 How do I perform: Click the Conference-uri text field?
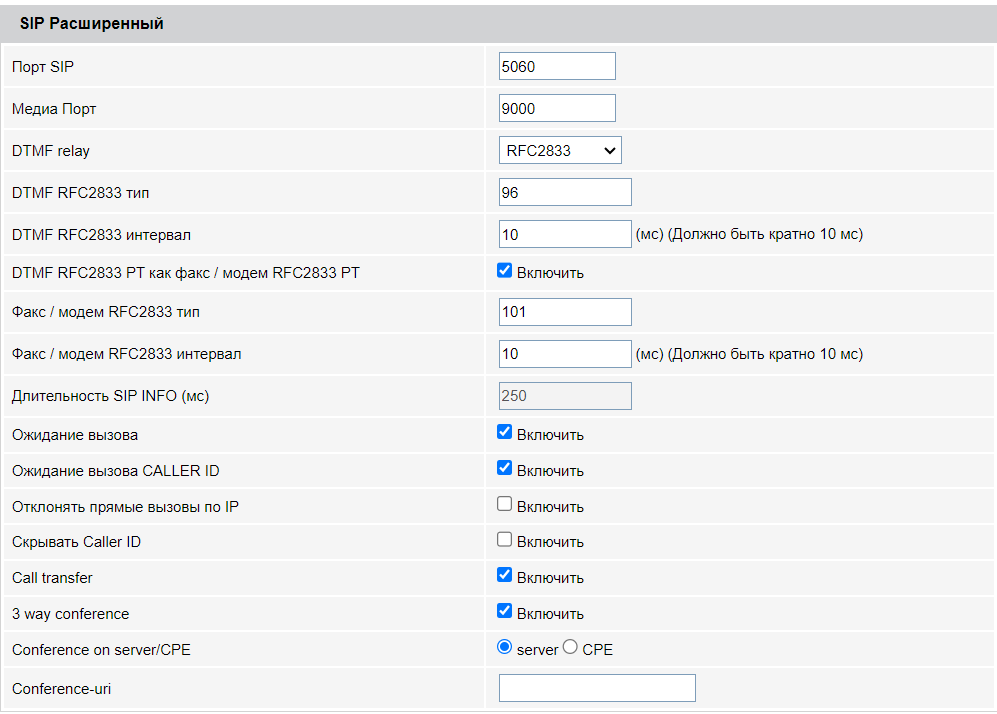click(597, 688)
